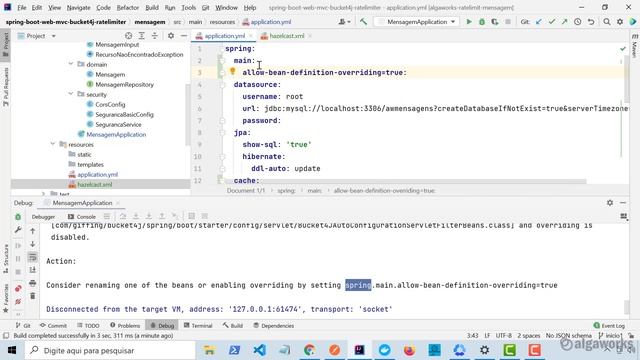Collapse the security package folder
The image size is (640, 360).
point(71,94)
